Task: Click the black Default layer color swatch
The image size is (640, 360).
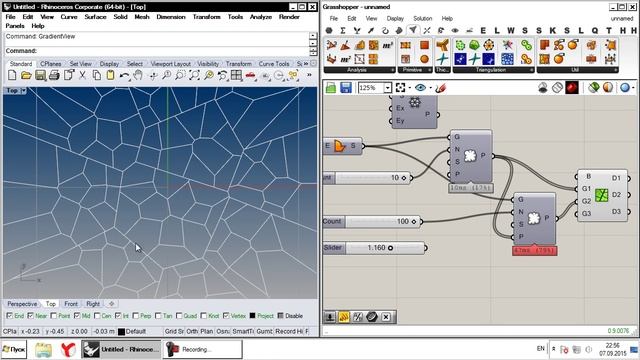Action: tap(121, 331)
